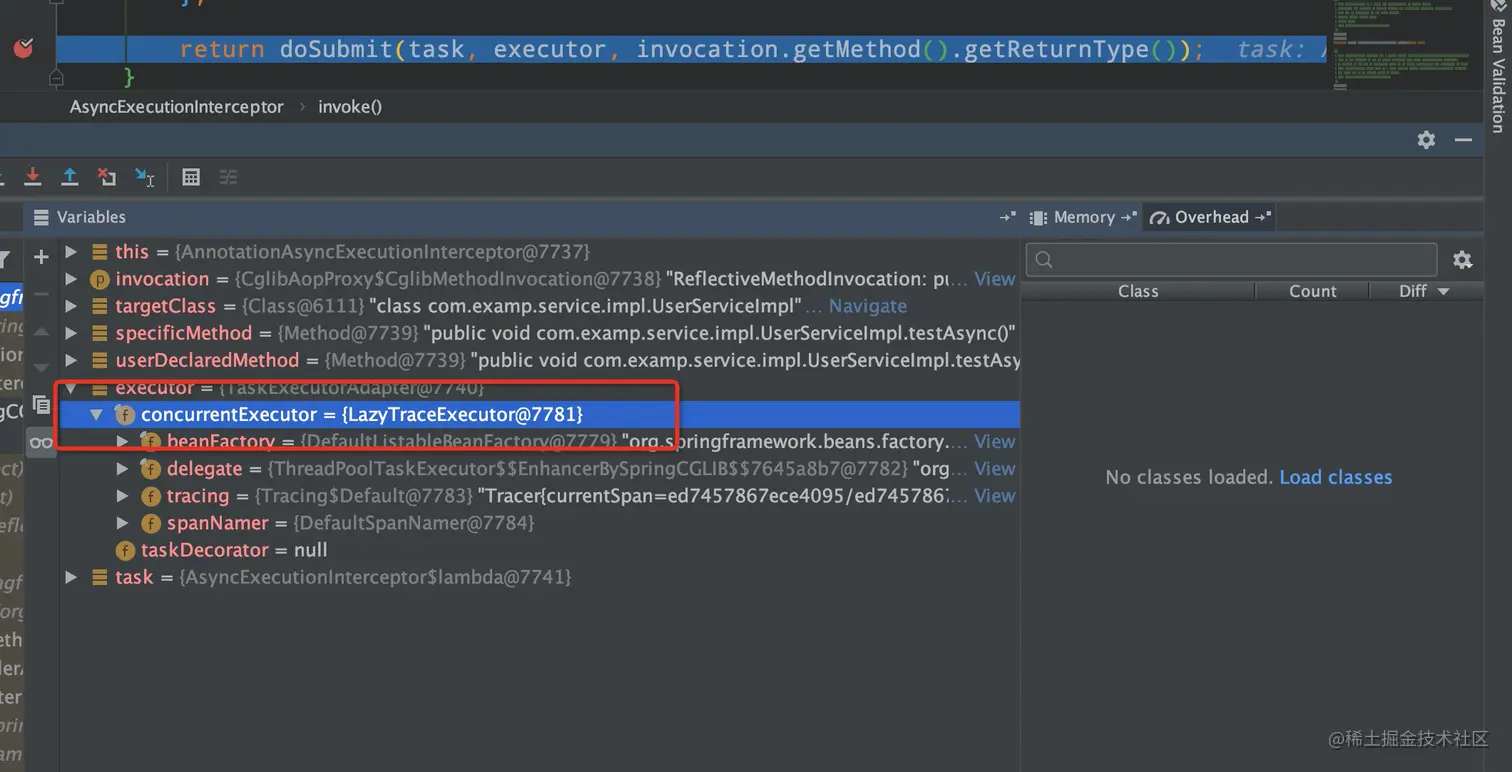This screenshot has height=772, width=1512.
Task: Expand the task variable node
Action: click(x=71, y=577)
